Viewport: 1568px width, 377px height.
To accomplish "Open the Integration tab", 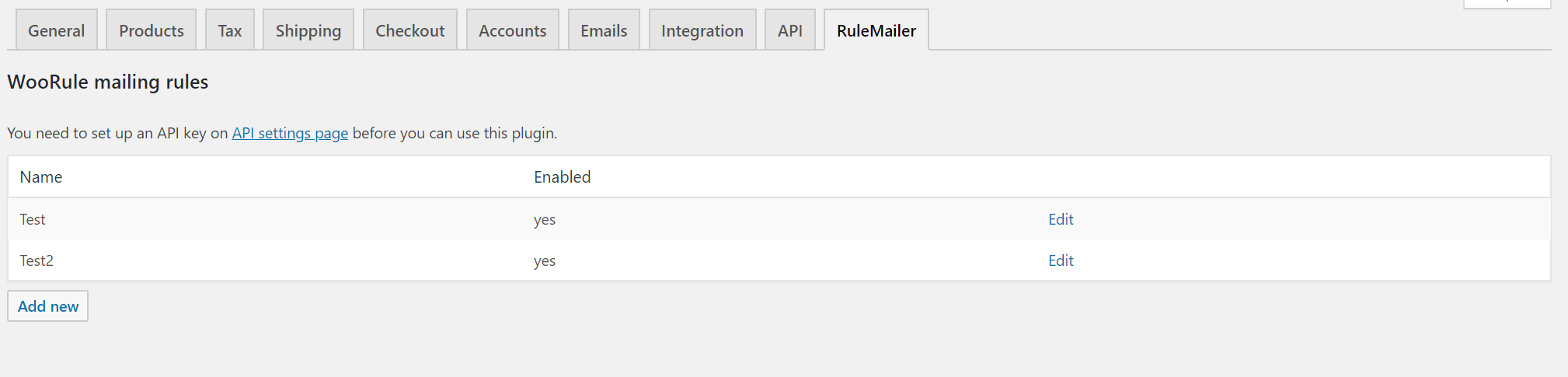I will 702,30.
